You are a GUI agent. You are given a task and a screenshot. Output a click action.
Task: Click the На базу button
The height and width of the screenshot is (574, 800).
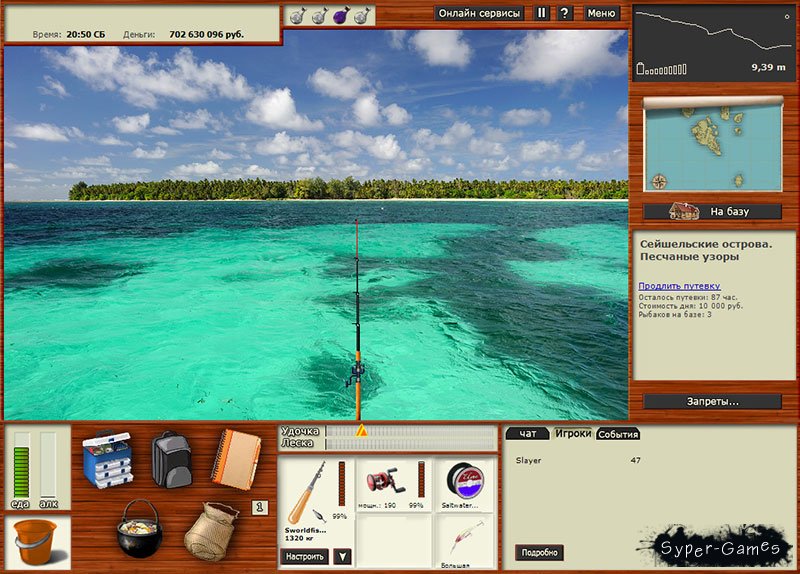coord(712,211)
